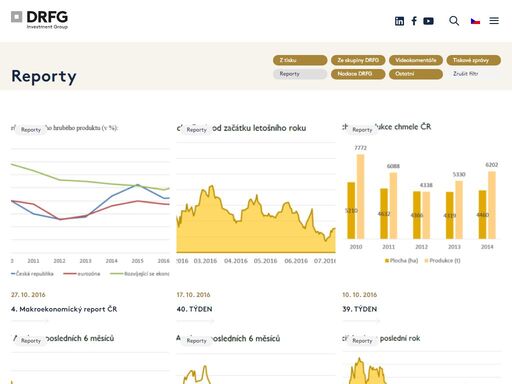
Task: Select the date 17. 10. 2016
Action: (x=193, y=295)
